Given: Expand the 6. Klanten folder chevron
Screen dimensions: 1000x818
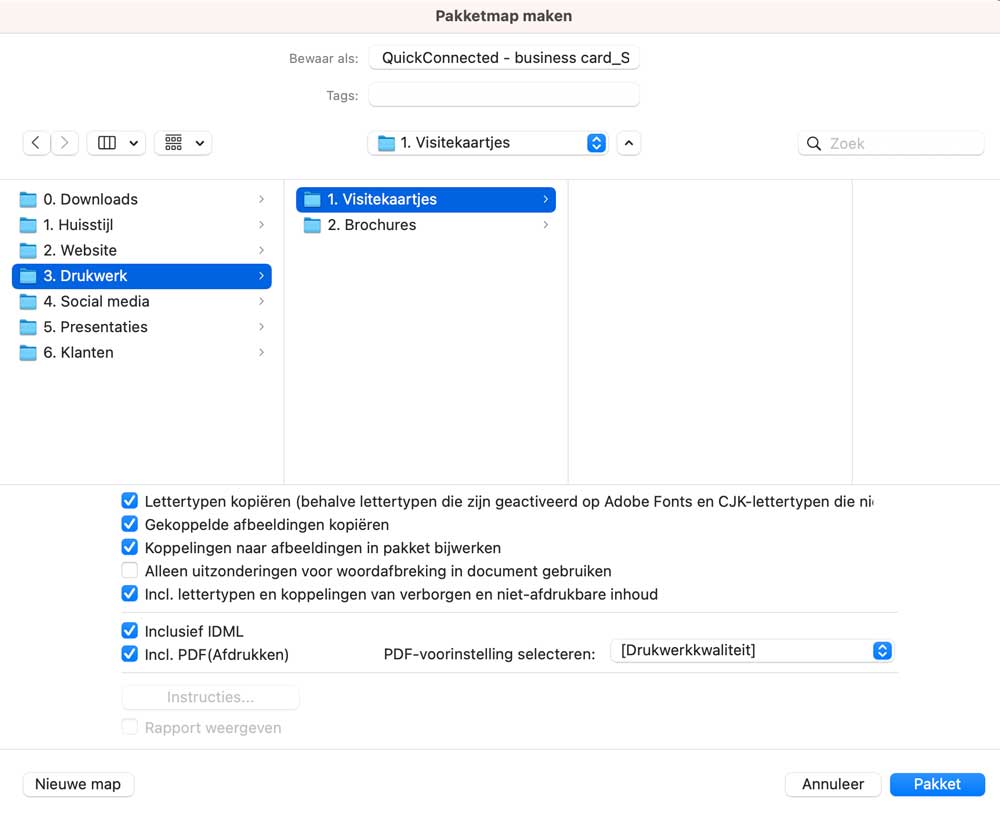Looking at the screenshot, I should click(261, 353).
